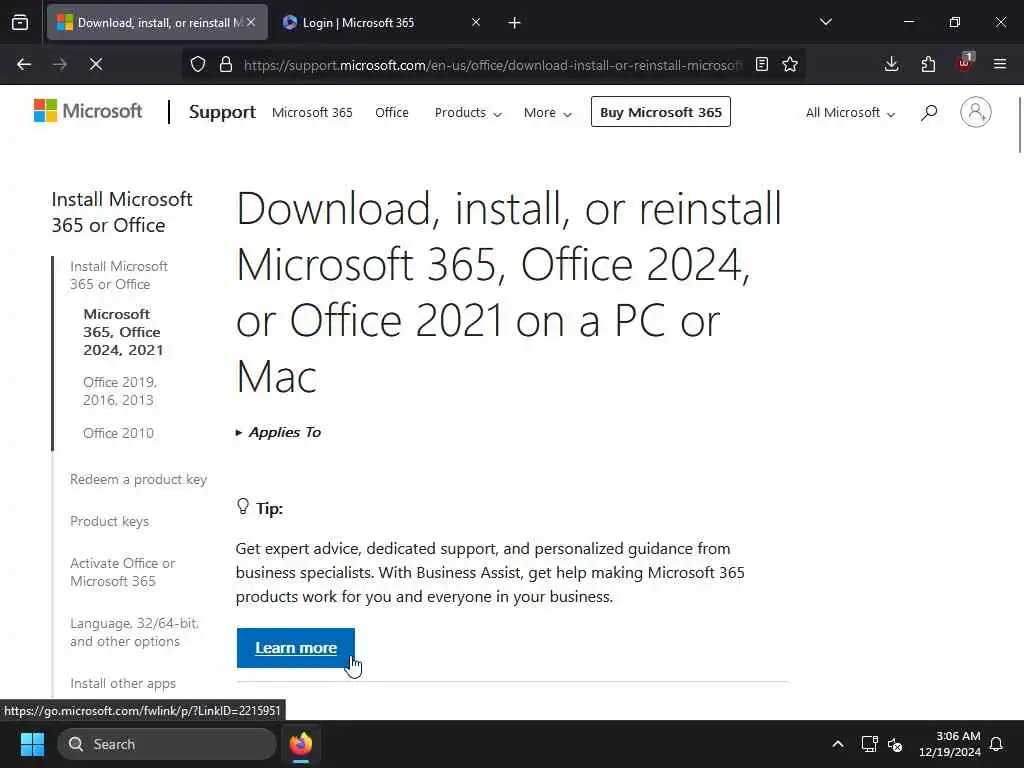Open muted volume tray icon
This screenshot has height=768, width=1024.
(895, 744)
